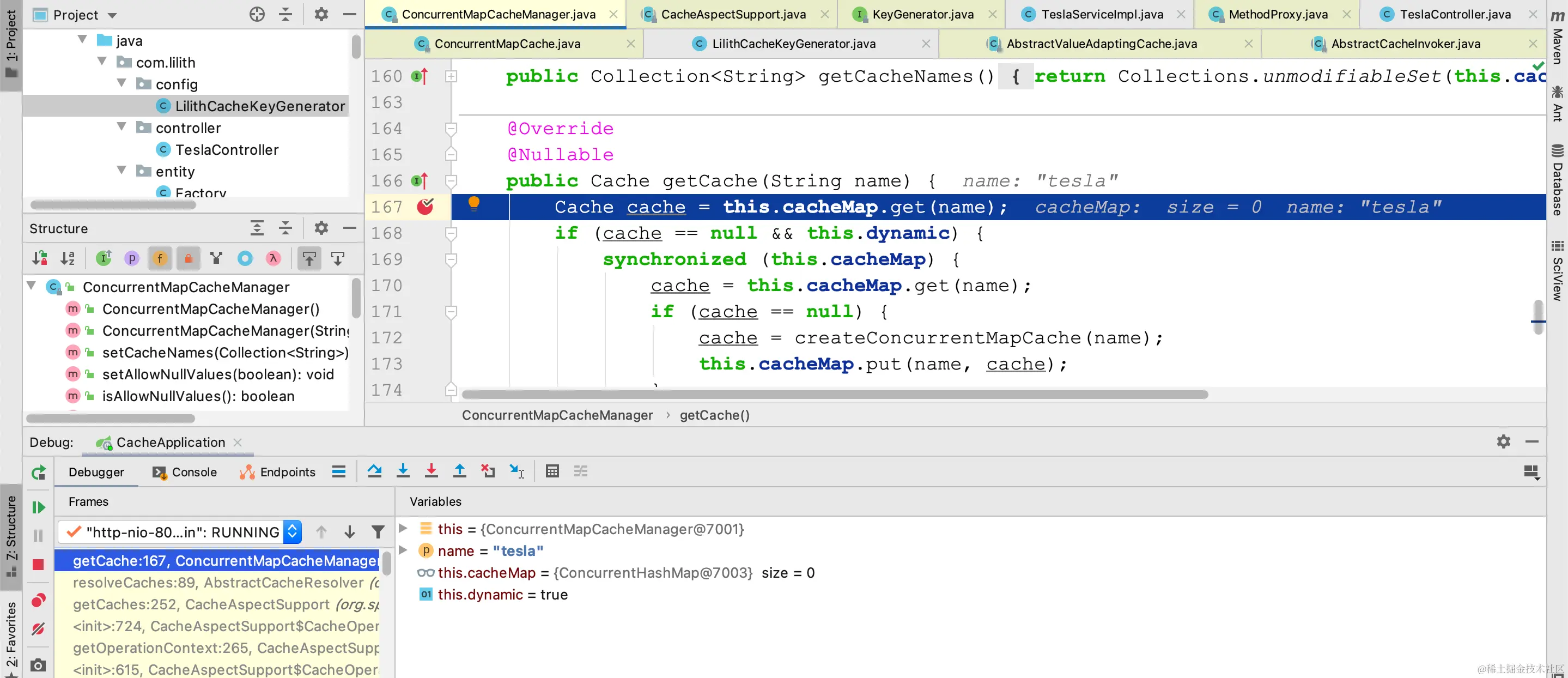Toggle breakpoint on line 167
This screenshot has width=1568, height=678.
(425, 207)
